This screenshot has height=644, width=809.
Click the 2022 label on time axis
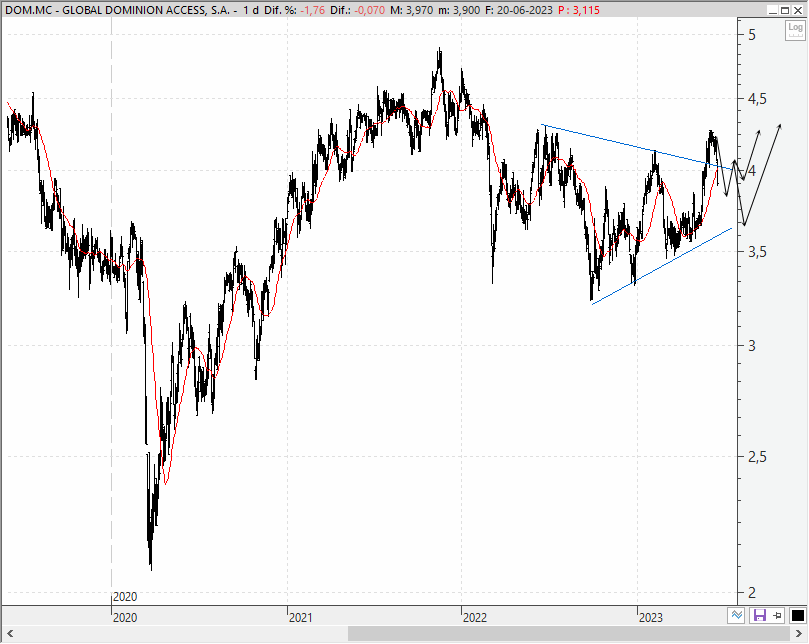[475, 617]
